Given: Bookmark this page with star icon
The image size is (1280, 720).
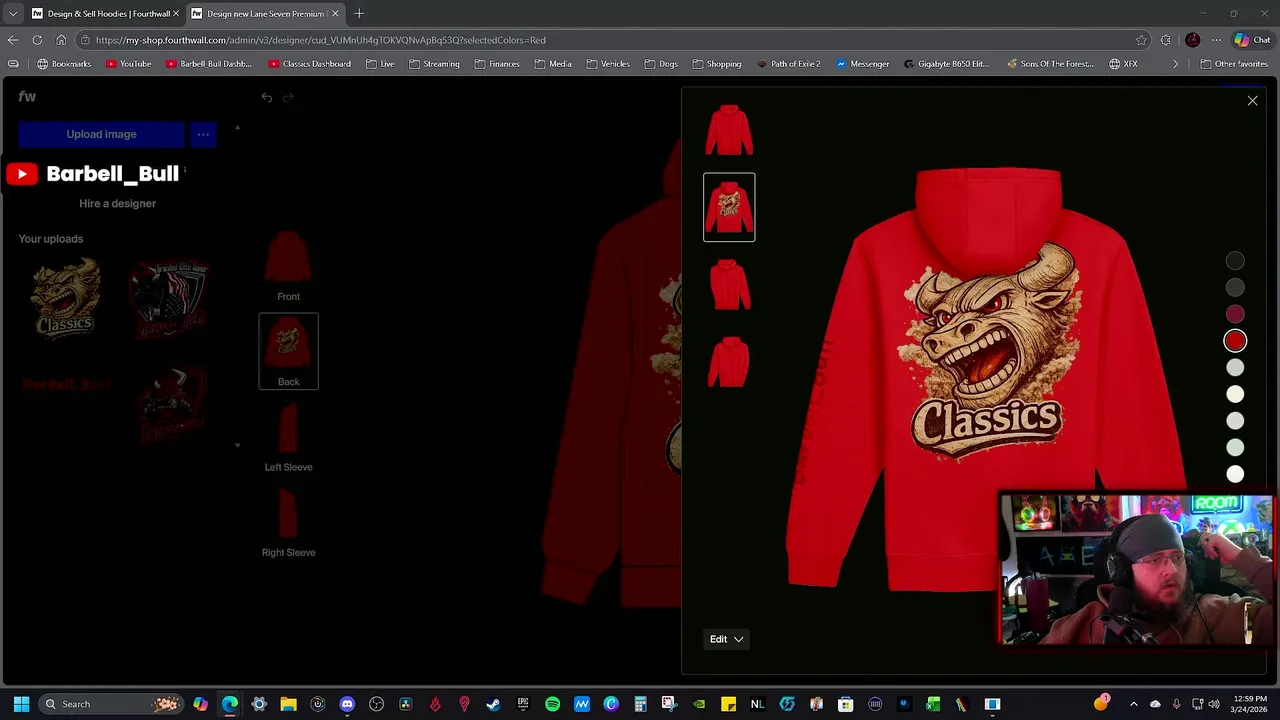Looking at the screenshot, I should point(1141,40).
